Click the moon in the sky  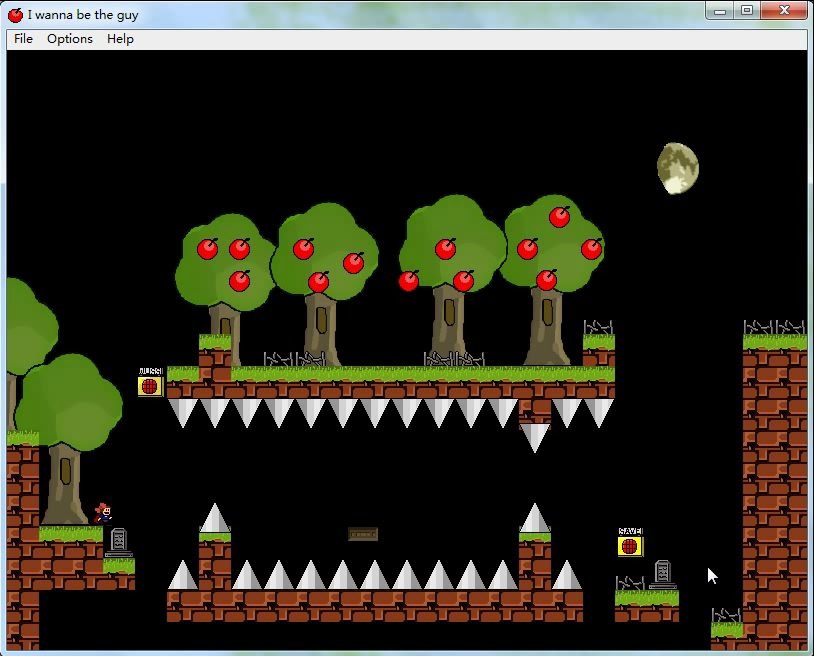(x=677, y=168)
